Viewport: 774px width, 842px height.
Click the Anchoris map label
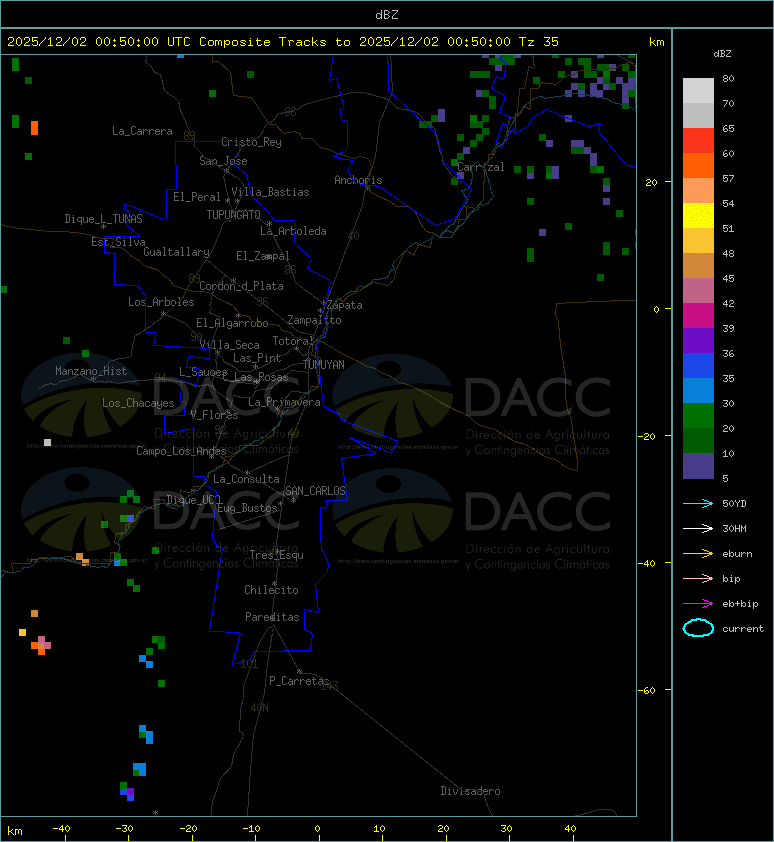click(358, 180)
